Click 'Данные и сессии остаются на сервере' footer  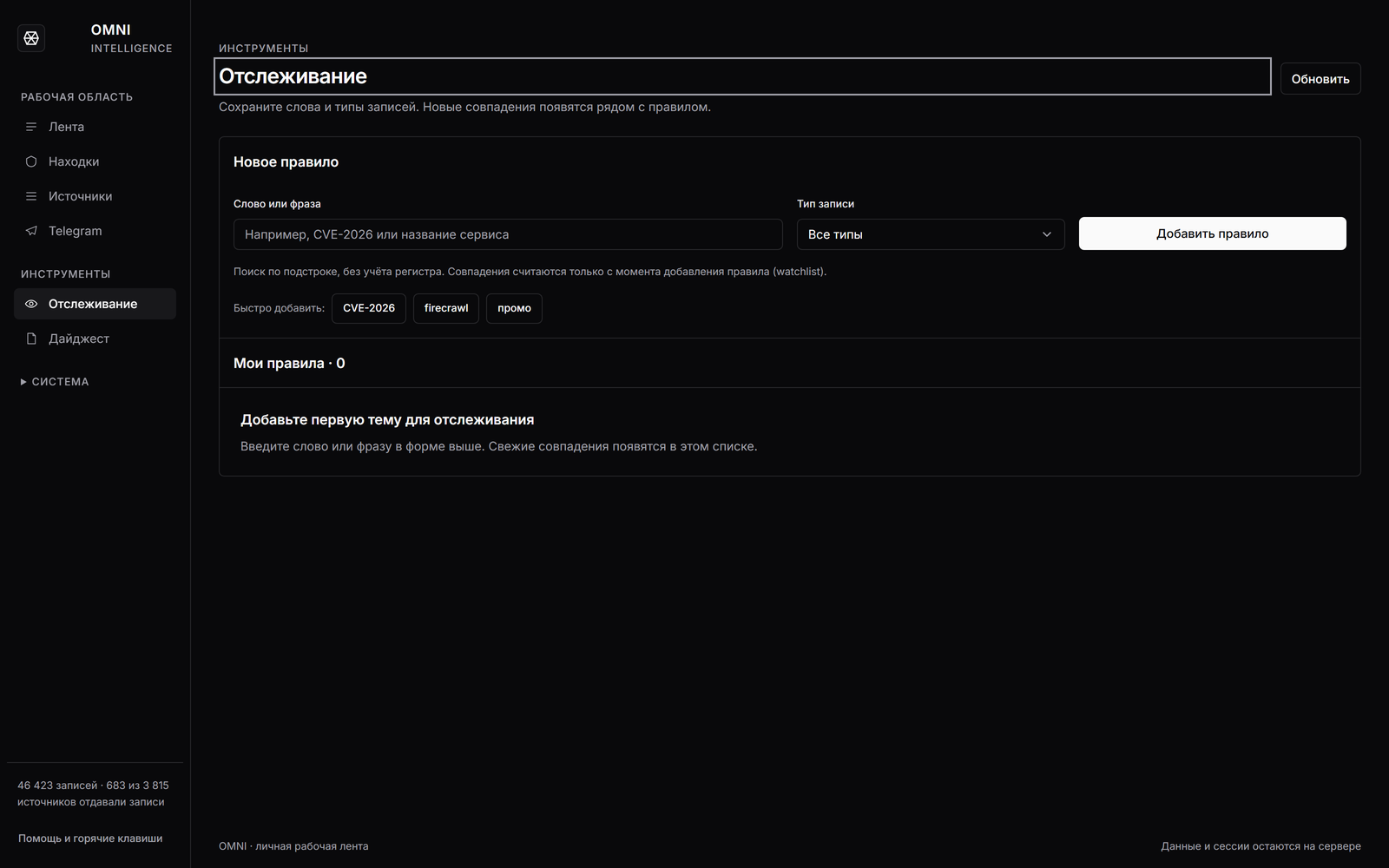(x=1261, y=846)
